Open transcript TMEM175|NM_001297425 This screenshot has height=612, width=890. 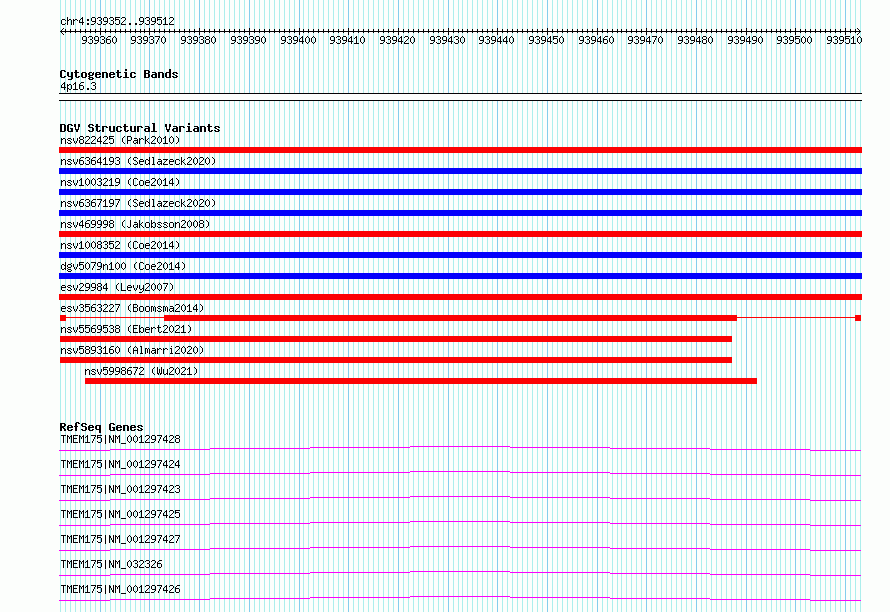point(120,514)
